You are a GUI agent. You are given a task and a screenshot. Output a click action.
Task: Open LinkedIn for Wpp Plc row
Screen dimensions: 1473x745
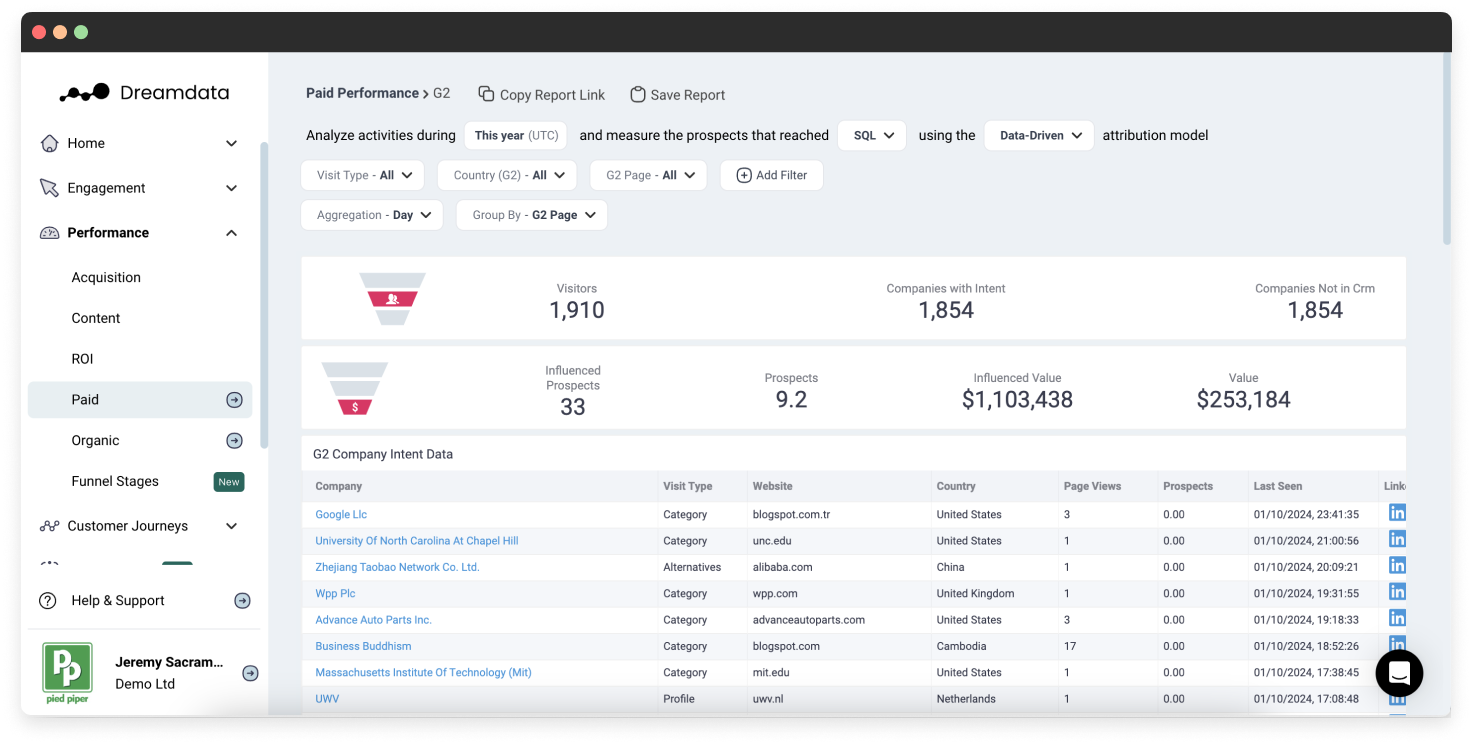click(1397, 592)
